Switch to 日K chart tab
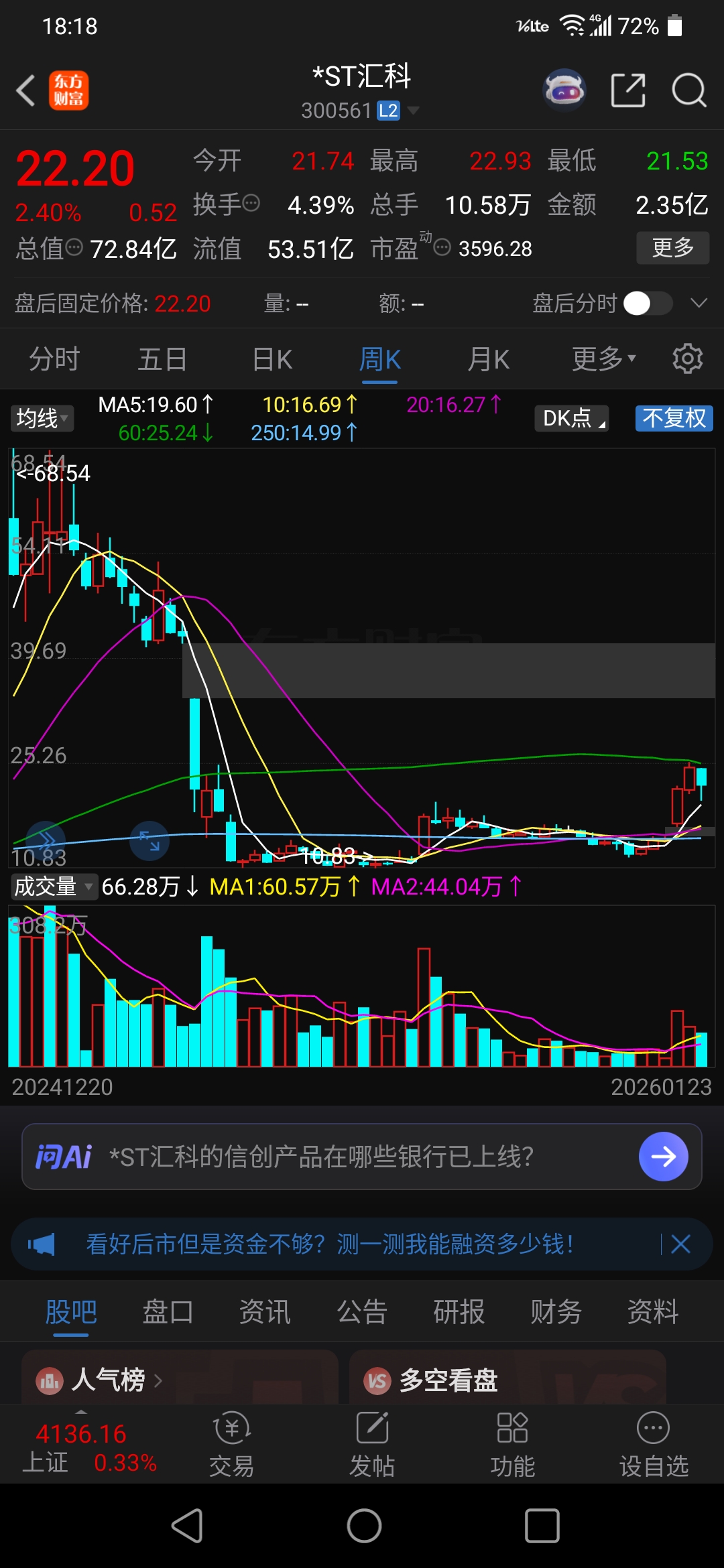 point(272,358)
